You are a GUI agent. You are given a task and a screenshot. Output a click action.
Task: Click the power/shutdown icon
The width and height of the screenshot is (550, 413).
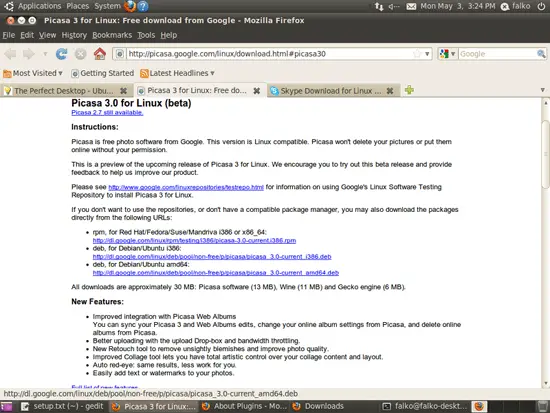[541, 6]
